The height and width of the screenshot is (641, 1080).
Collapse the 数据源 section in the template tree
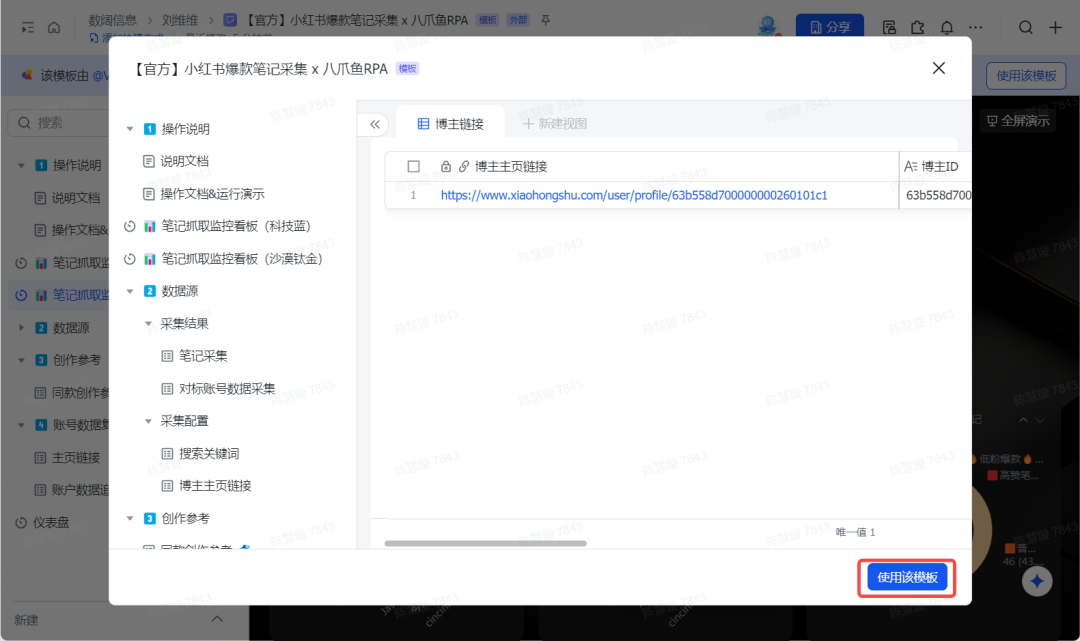pos(129,290)
